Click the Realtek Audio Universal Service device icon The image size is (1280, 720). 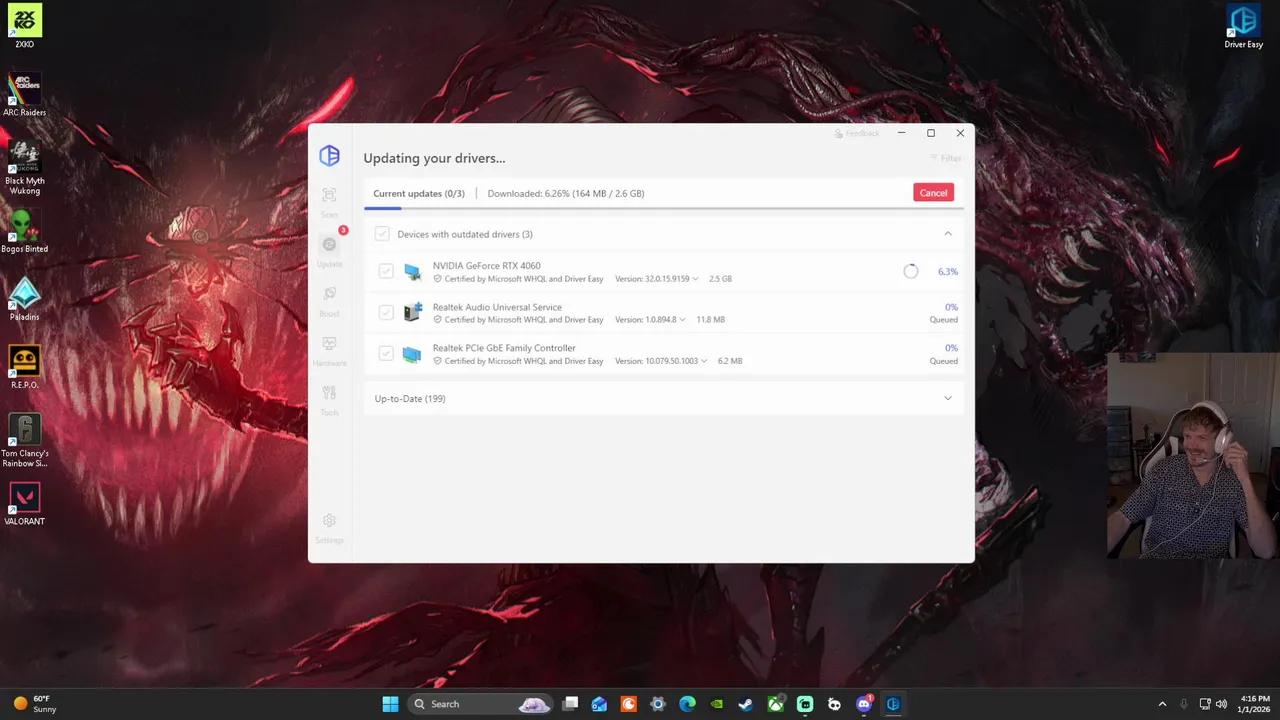pos(412,312)
